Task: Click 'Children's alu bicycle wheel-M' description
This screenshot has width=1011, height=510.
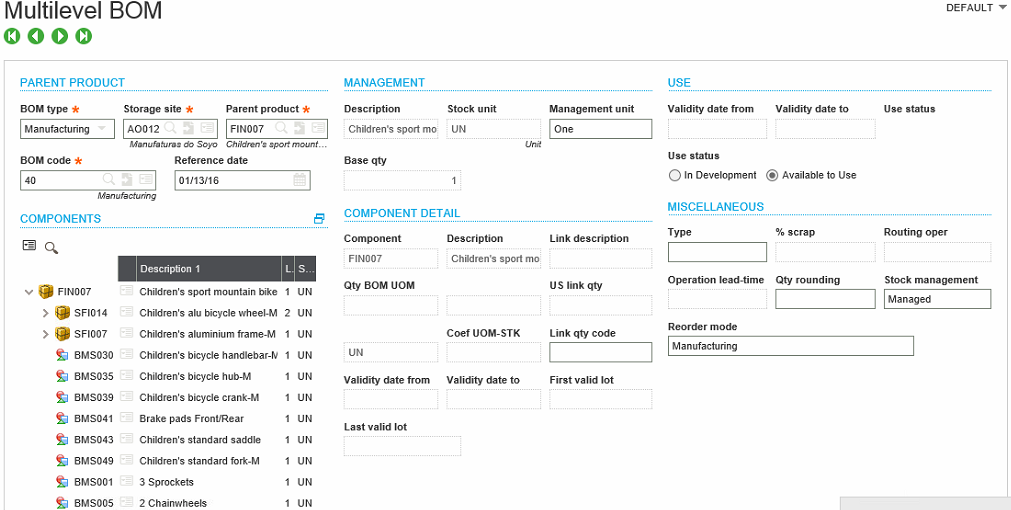Action: 208,313
